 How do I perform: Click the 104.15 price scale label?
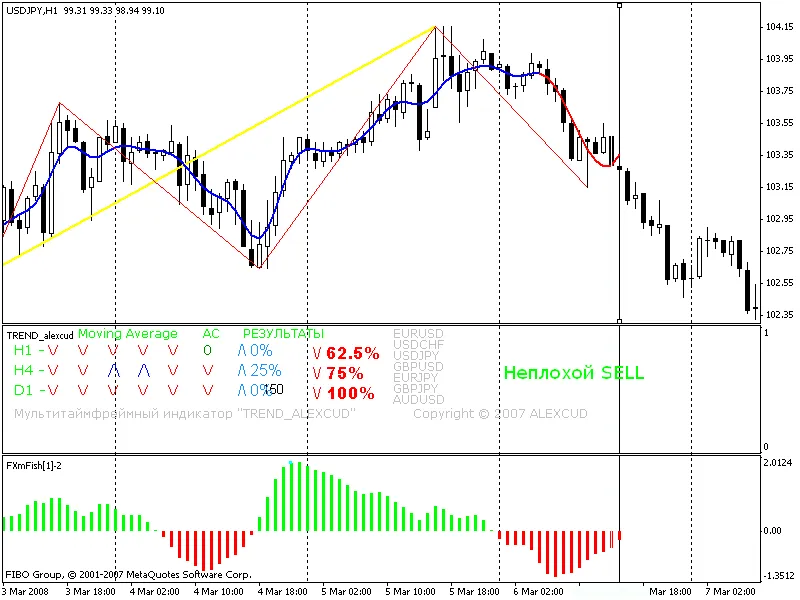pos(778,27)
